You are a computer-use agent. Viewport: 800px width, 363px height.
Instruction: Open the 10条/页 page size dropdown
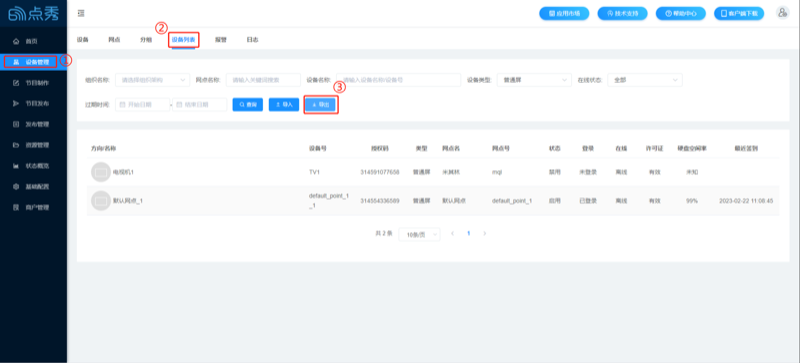tap(419, 234)
